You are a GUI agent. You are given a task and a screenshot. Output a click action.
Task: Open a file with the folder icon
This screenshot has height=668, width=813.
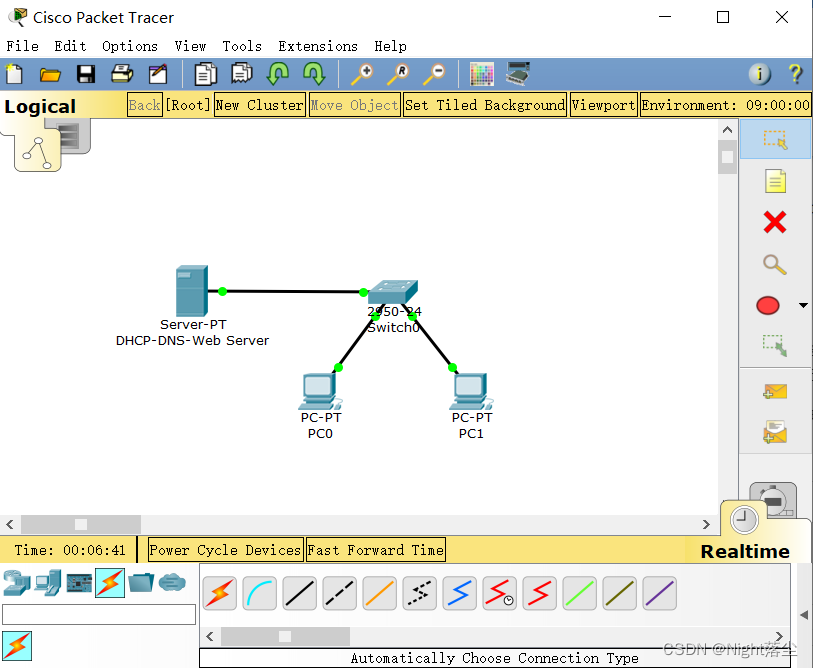point(50,75)
